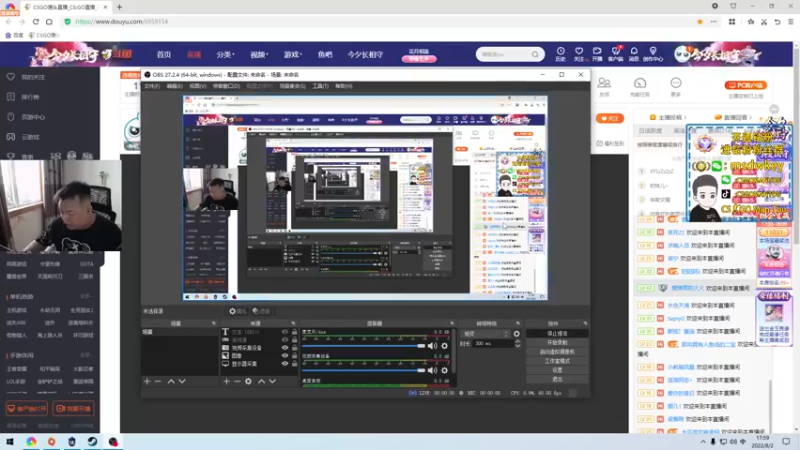Add a new scene with plus icon
The width and height of the screenshot is (800, 450).
pyautogui.click(x=147, y=381)
